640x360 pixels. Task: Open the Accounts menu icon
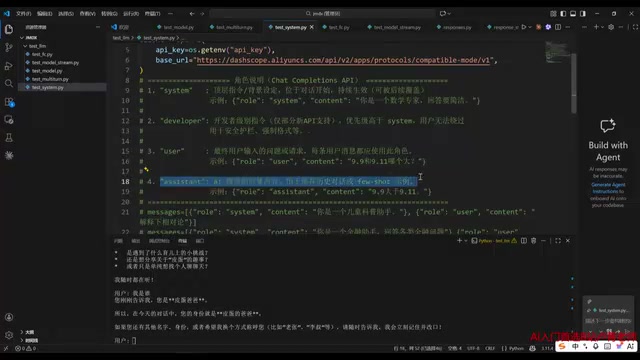(x=9, y=317)
